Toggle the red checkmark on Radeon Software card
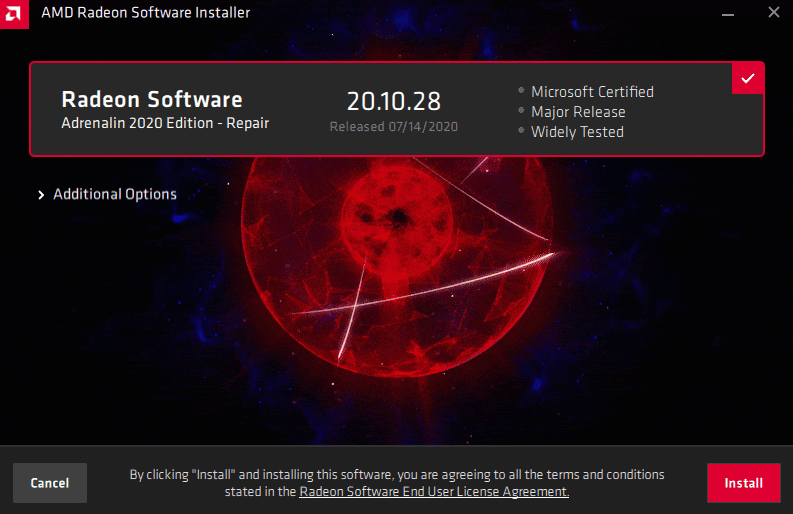793x514 pixels. [x=747, y=78]
